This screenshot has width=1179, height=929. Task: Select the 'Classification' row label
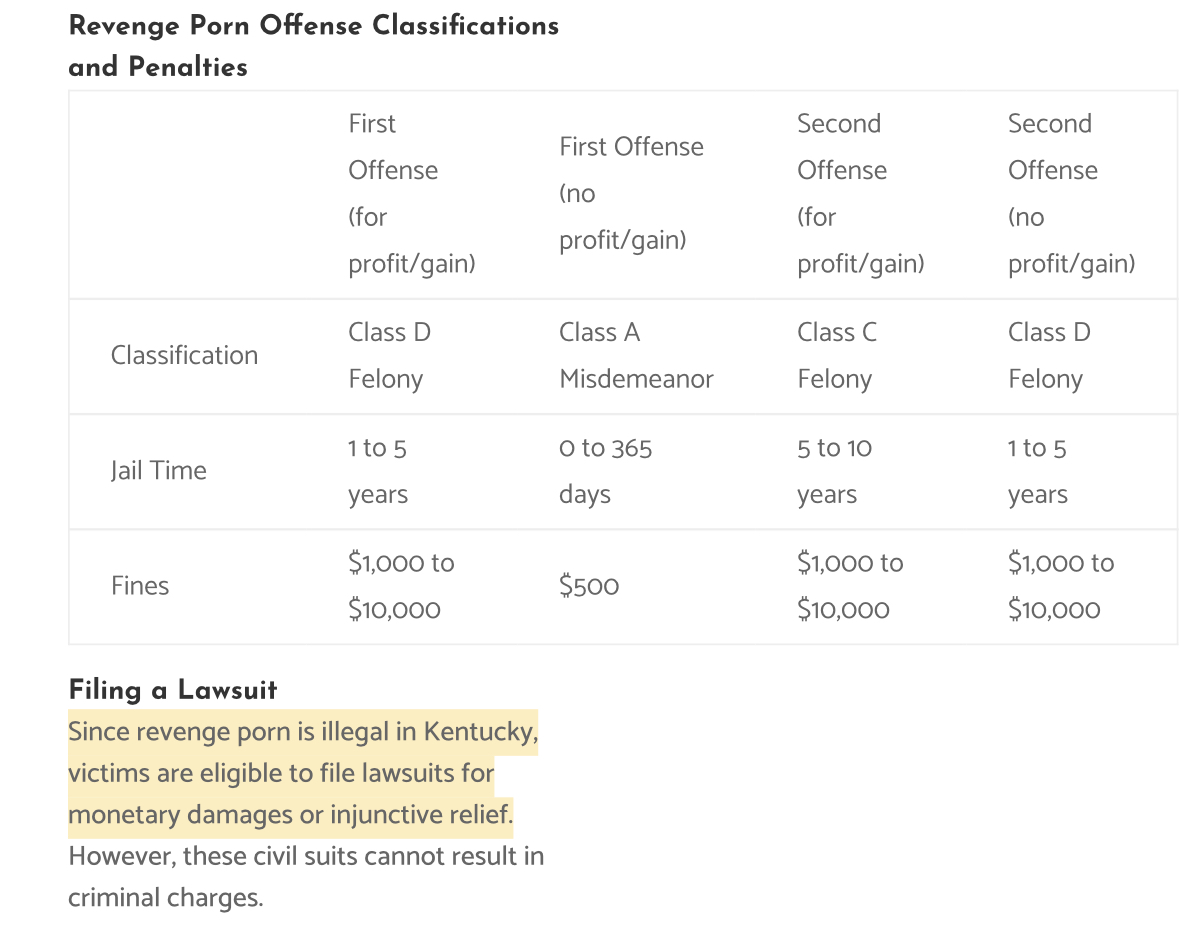click(184, 355)
